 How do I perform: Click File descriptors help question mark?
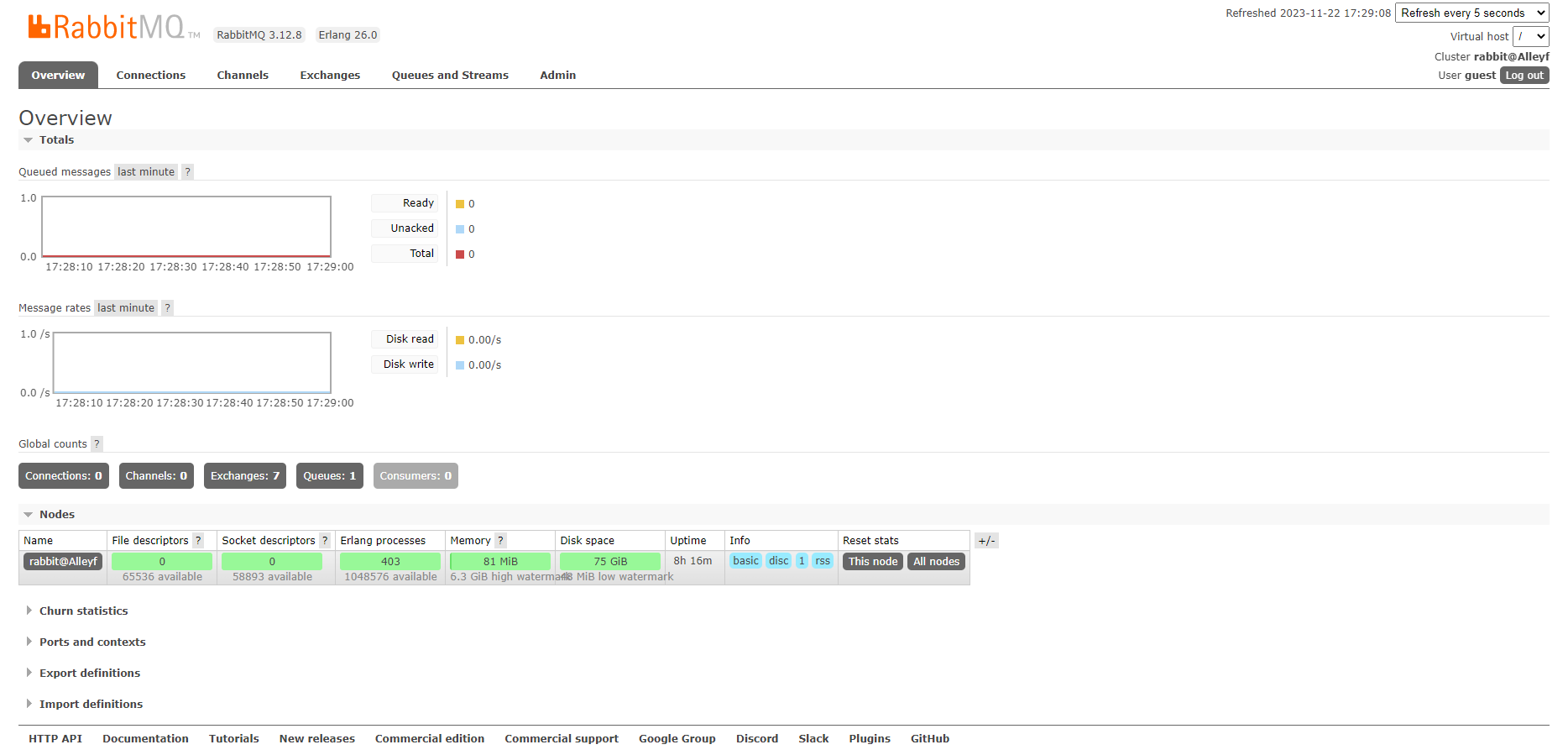[x=198, y=541]
